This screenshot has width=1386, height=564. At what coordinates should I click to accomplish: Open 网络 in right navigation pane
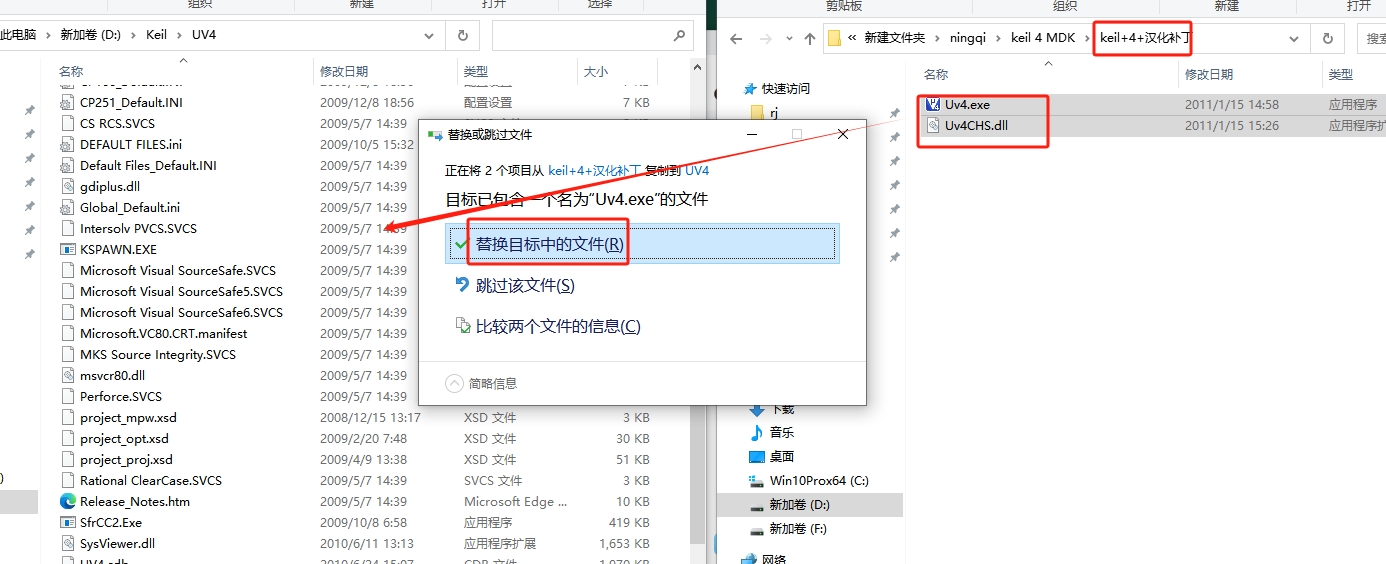point(774,559)
